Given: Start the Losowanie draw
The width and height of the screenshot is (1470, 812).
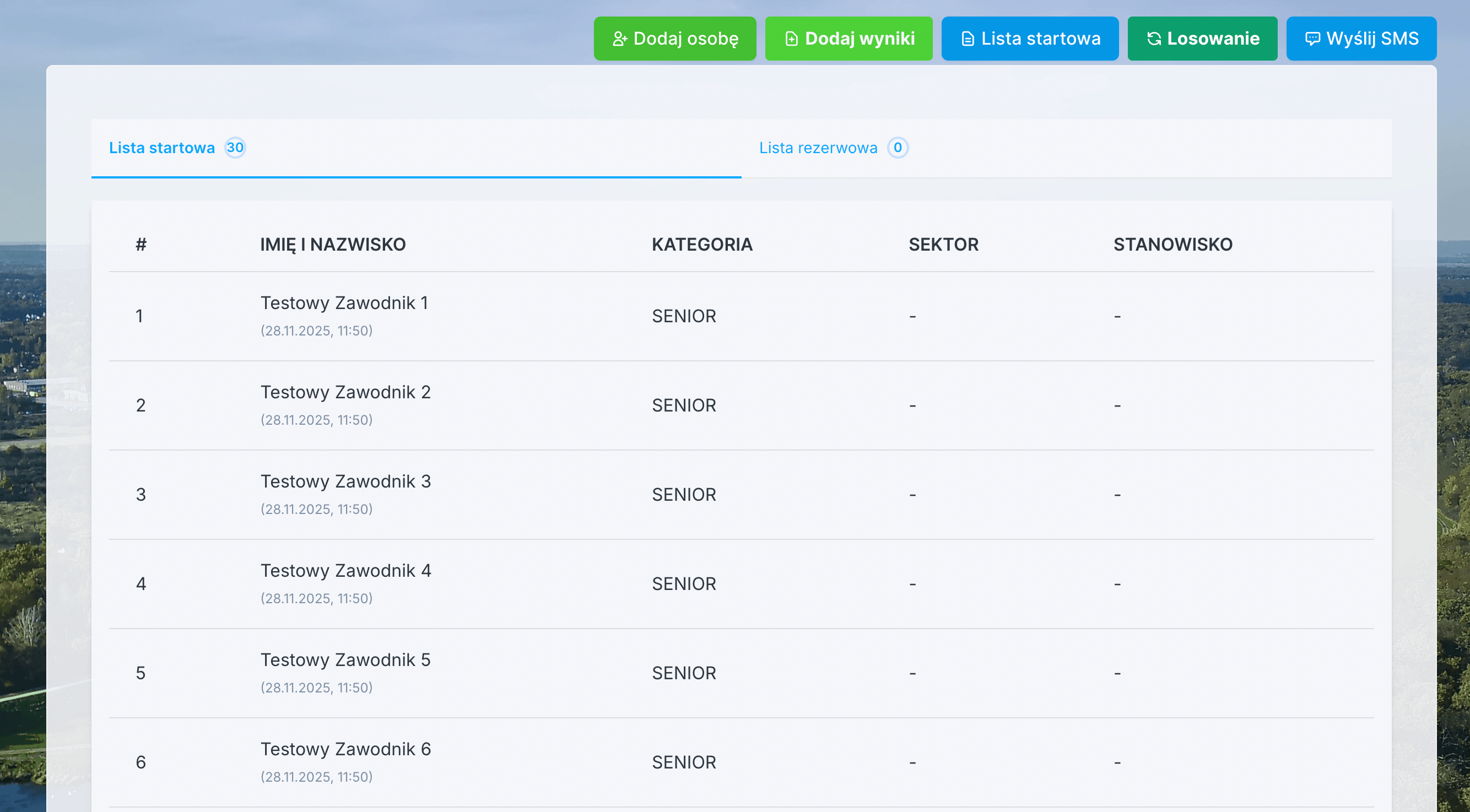Looking at the screenshot, I should [x=1202, y=39].
